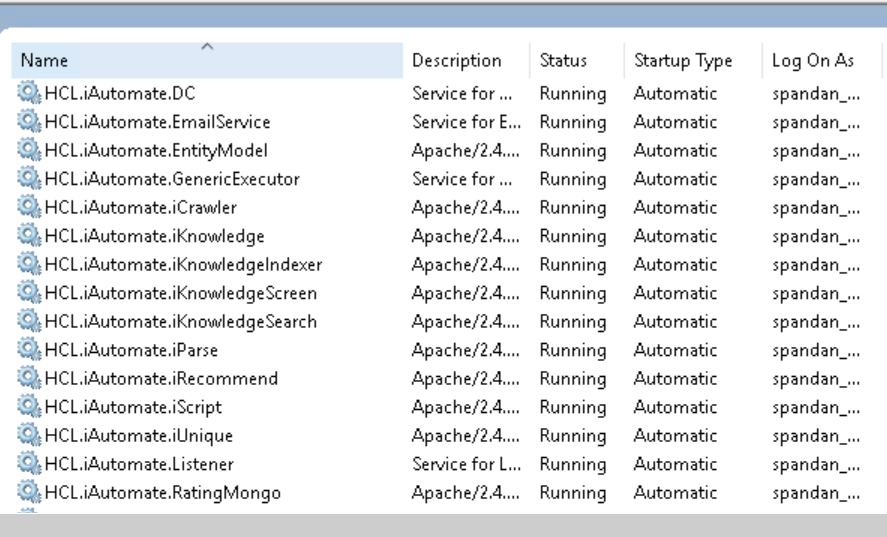Select the HCL.iAutomate.iKnowledgeIndexer service
The height and width of the screenshot is (537, 887).
coord(183,265)
